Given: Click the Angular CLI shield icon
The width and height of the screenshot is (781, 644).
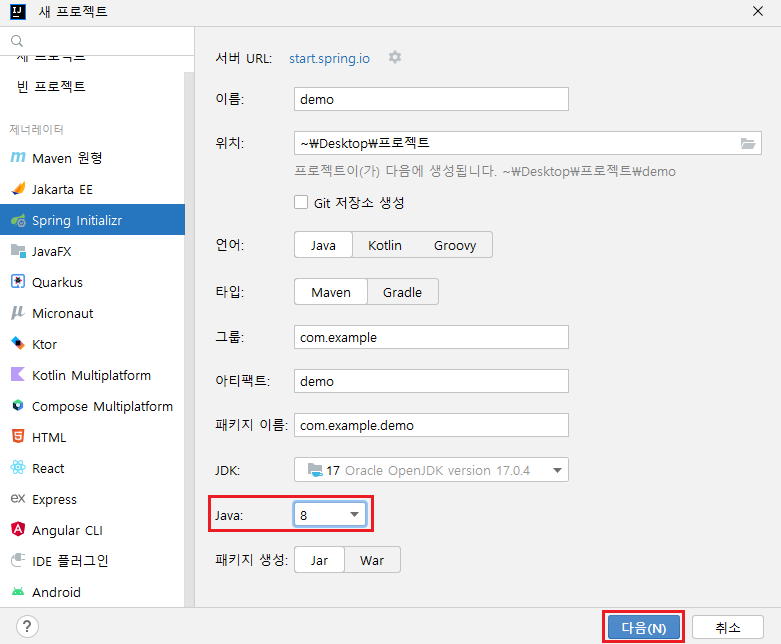Looking at the screenshot, I should (x=18, y=529).
